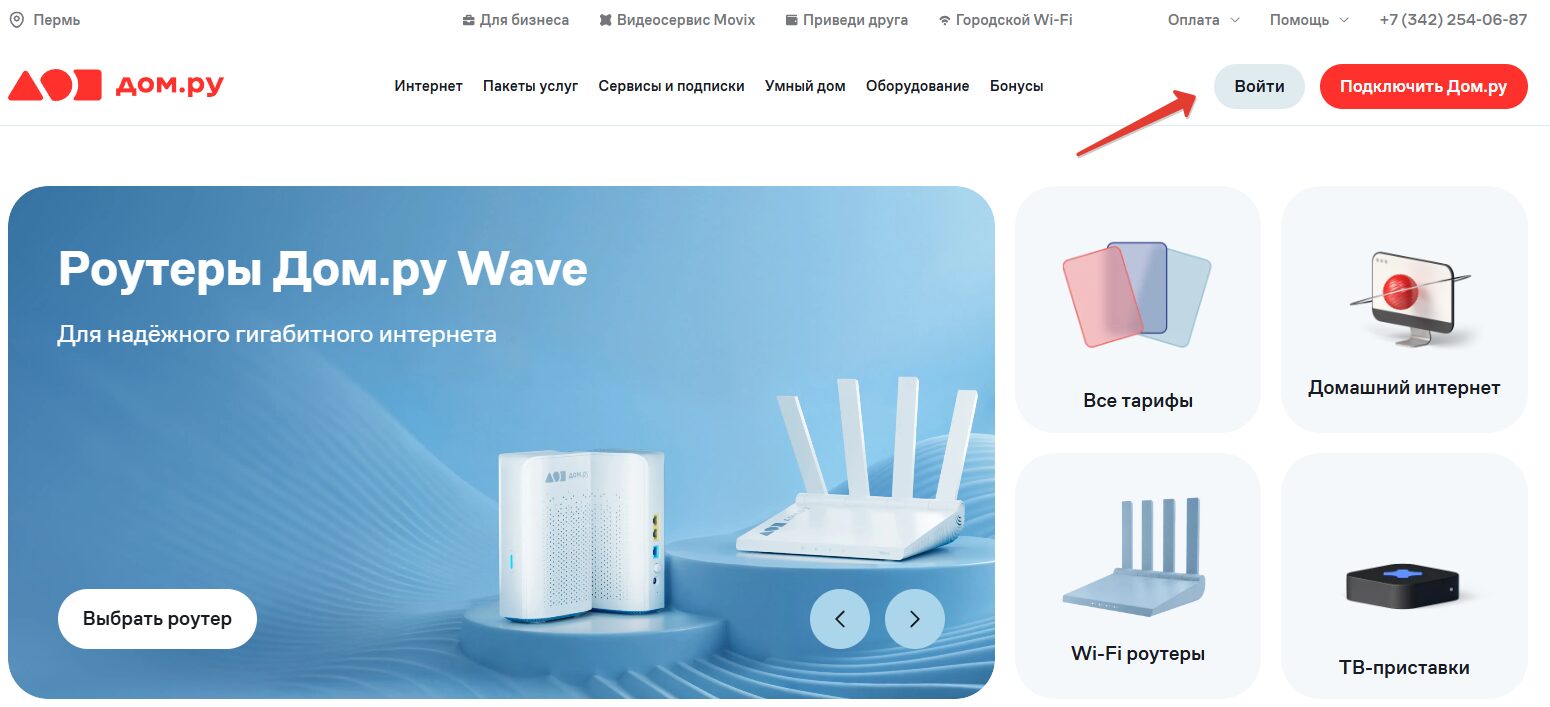Open the Домашний интернет monitor tile
The height and width of the screenshot is (707, 1550).
click(1404, 309)
